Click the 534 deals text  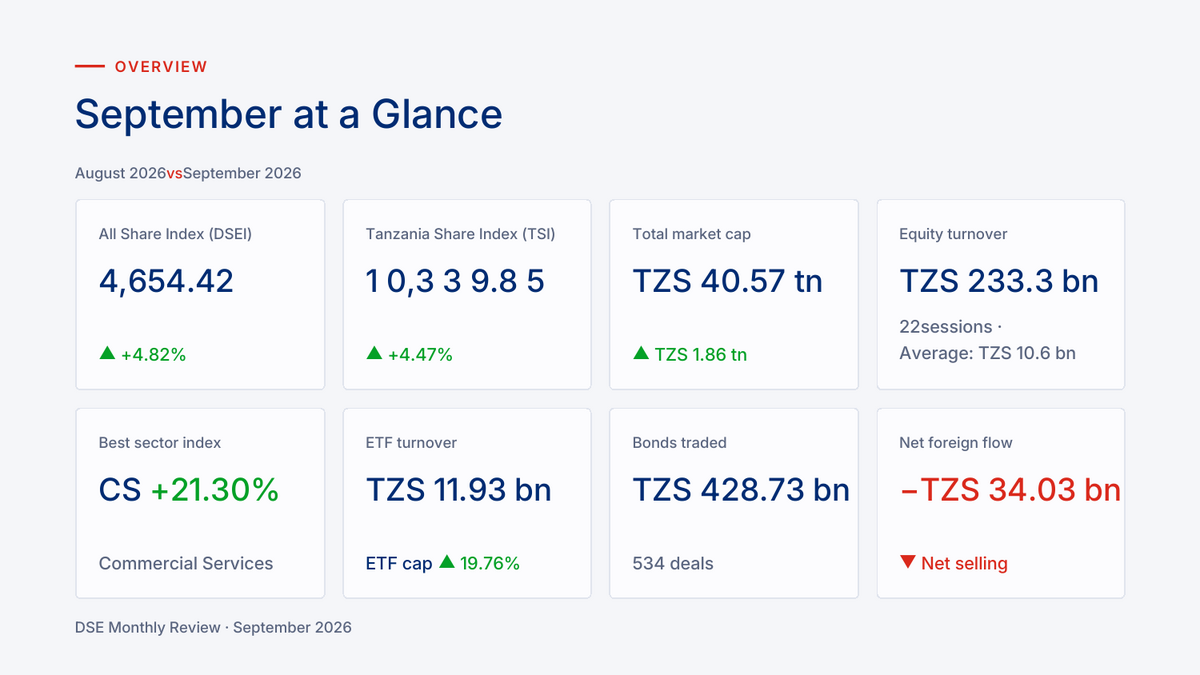673,563
